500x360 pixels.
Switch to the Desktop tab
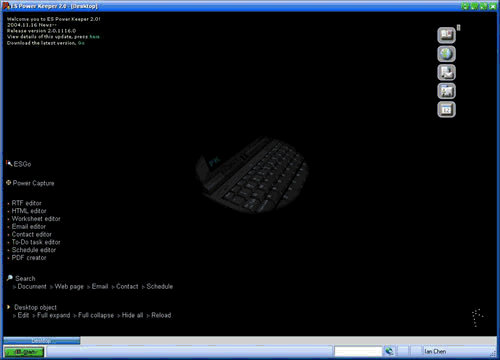pos(42,340)
